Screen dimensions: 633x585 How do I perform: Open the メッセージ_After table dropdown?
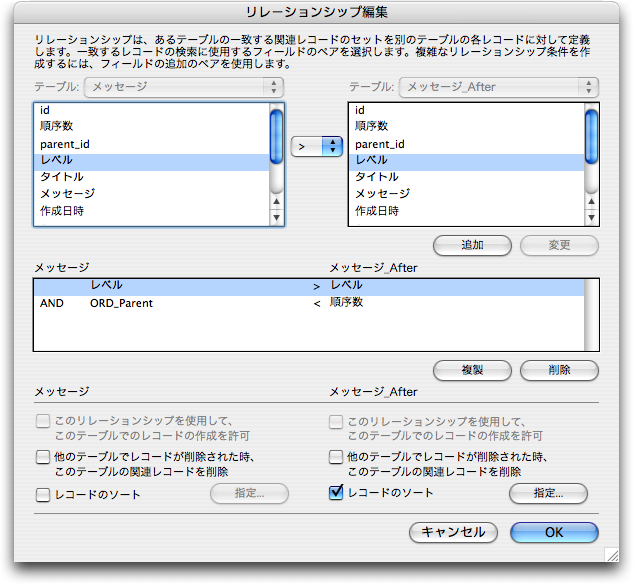click(498, 87)
